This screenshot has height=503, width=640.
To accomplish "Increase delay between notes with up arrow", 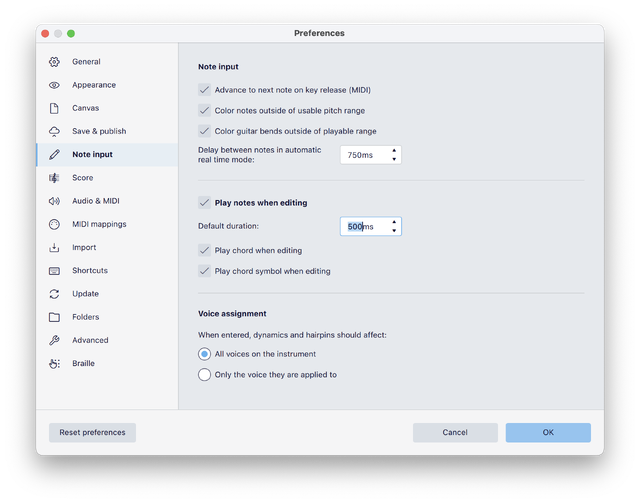I will pyautogui.click(x=394, y=151).
